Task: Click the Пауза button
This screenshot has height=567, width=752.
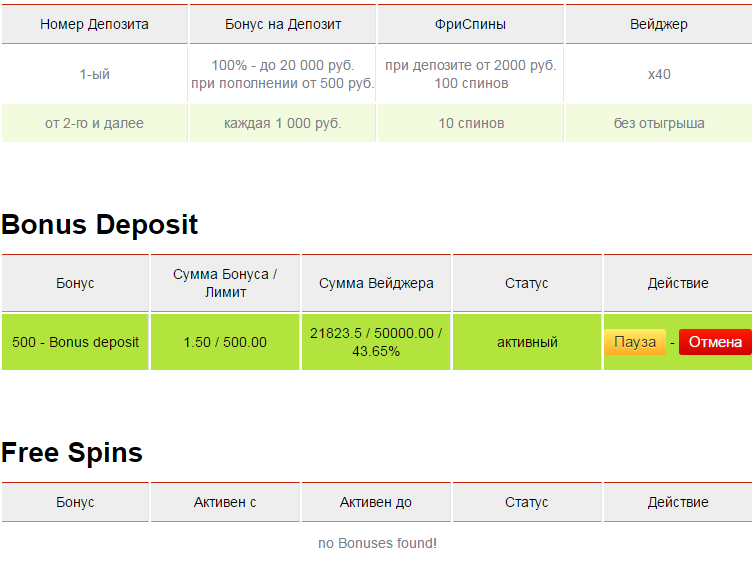Action: click(634, 342)
